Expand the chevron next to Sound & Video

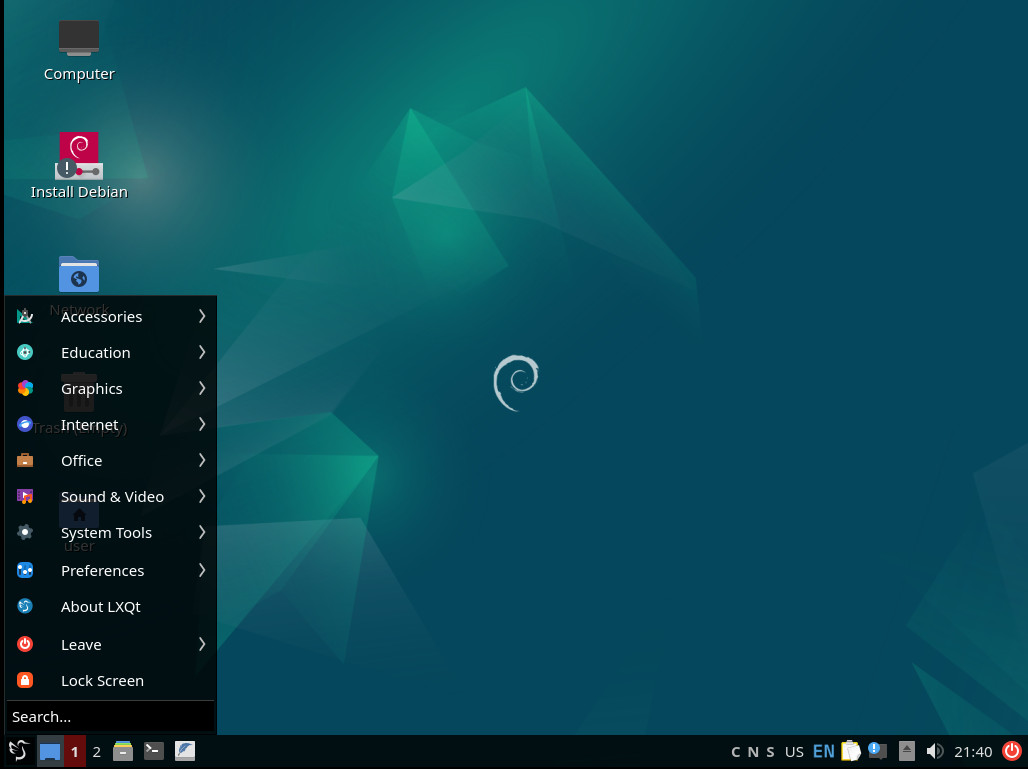(202, 497)
